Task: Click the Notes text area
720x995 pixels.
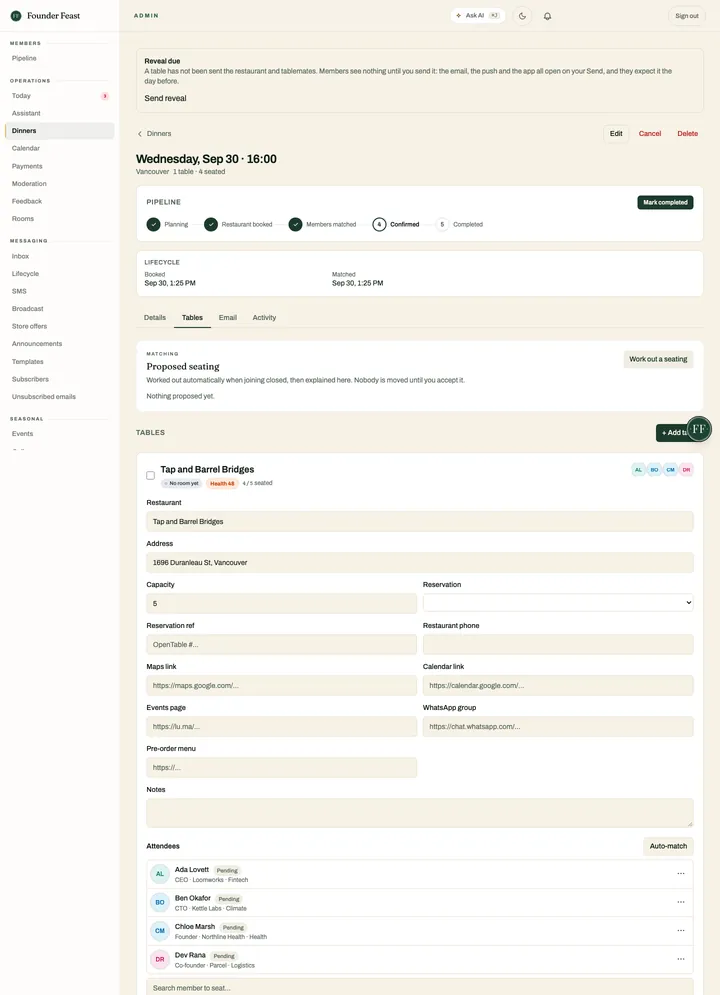Action: [x=420, y=813]
